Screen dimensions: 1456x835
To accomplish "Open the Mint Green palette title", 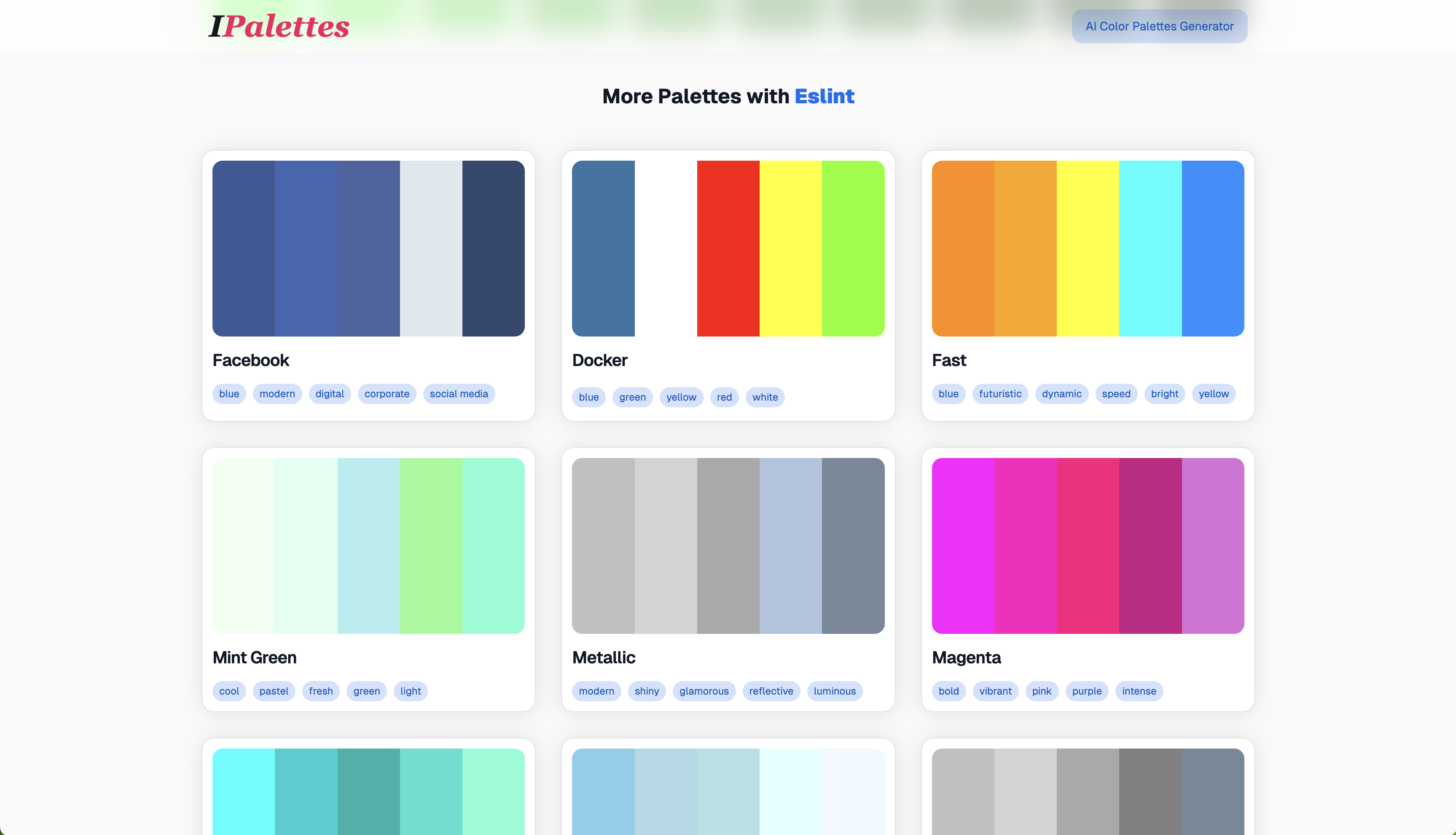I will click(254, 657).
